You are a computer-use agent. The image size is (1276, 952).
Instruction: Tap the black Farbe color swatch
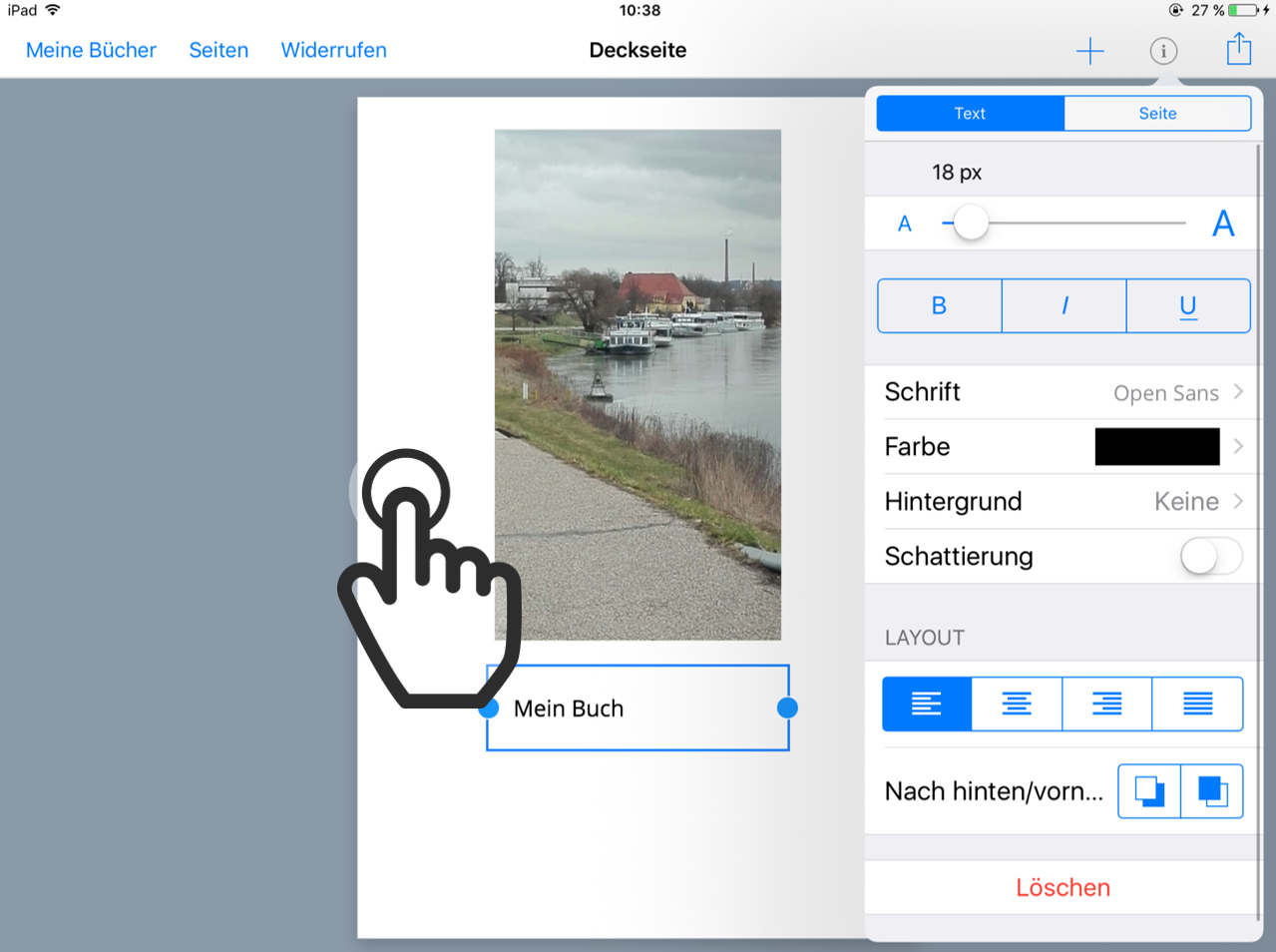pyautogui.click(x=1157, y=446)
